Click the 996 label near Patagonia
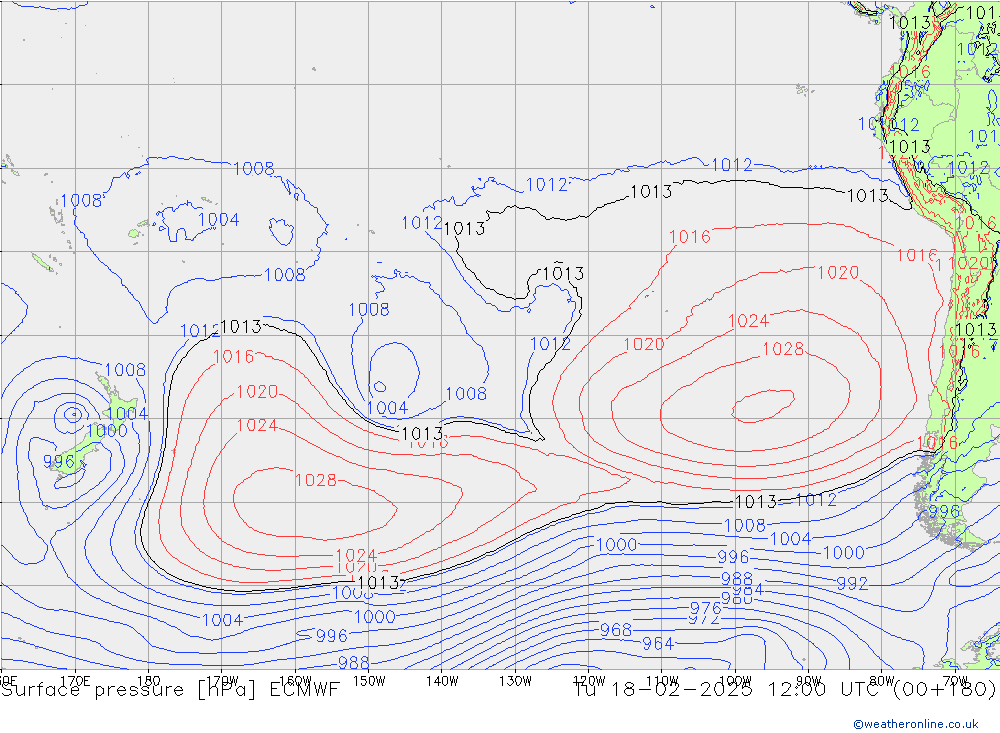This screenshot has height=733, width=1000. point(944,512)
